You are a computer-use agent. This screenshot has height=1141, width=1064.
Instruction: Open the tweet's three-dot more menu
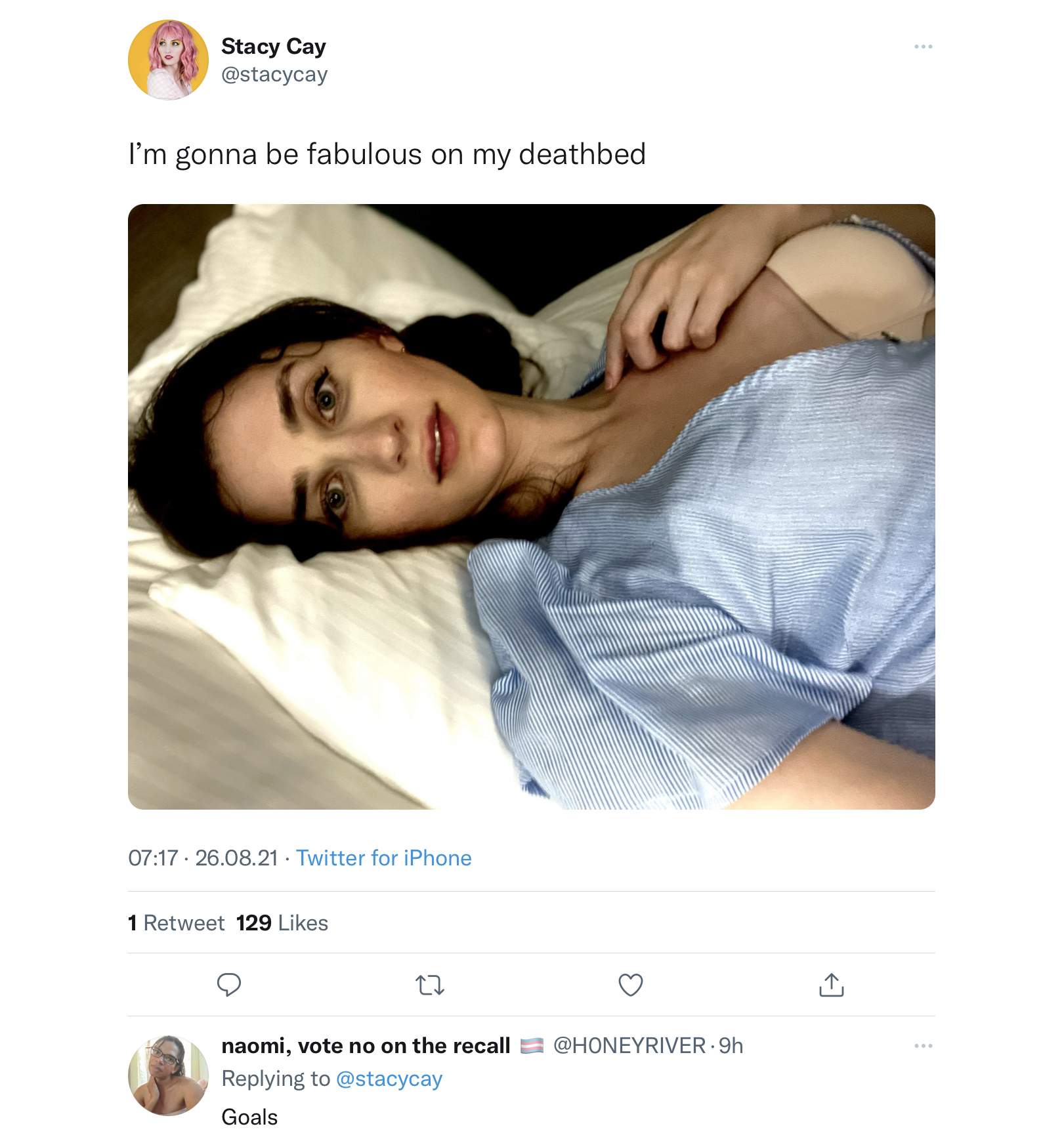tap(924, 47)
